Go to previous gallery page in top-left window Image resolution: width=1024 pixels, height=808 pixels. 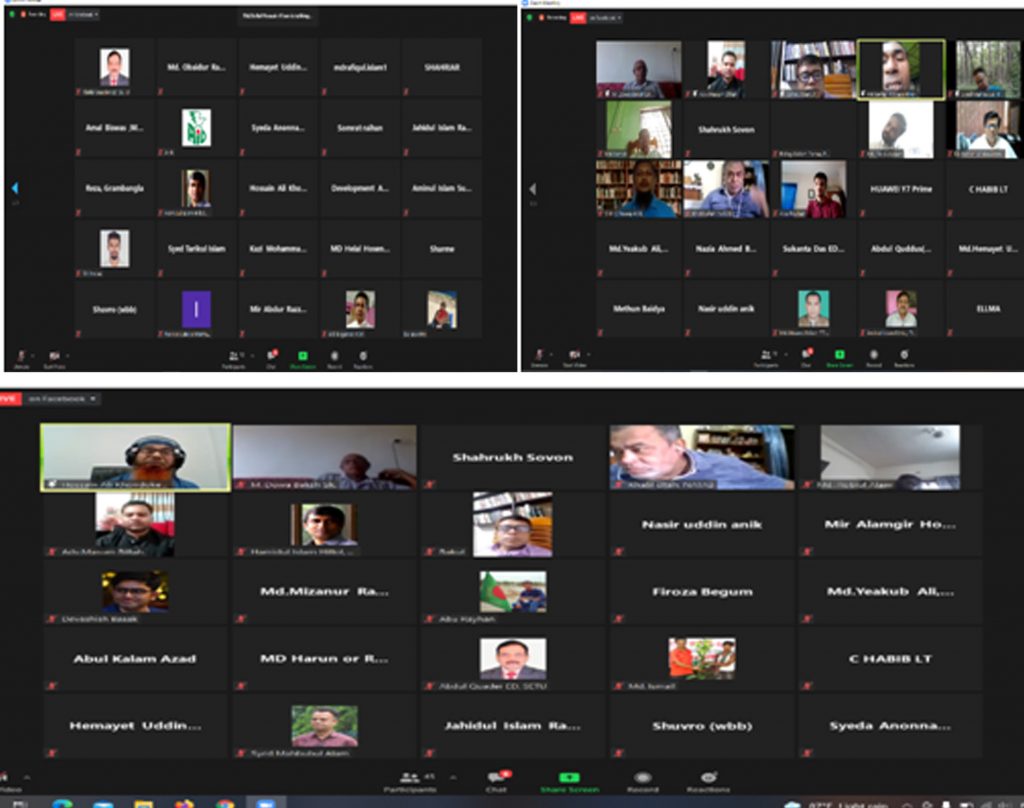(x=14, y=189)
